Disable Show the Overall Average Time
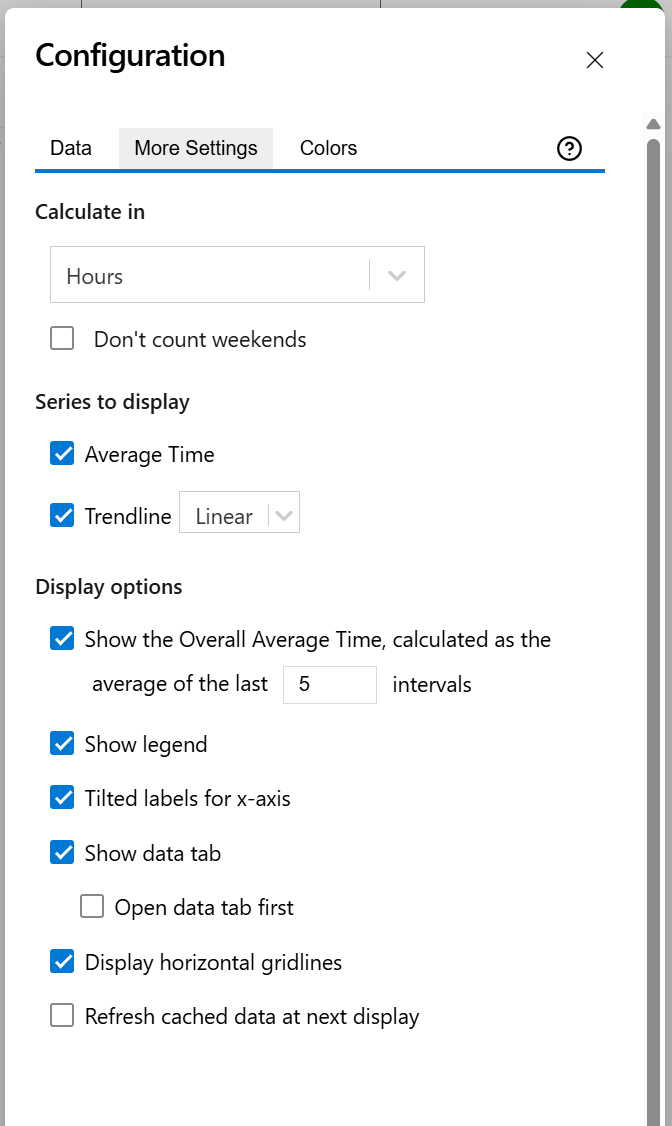The height and width of the screenshot is (1126, 672). click(62, 638)
